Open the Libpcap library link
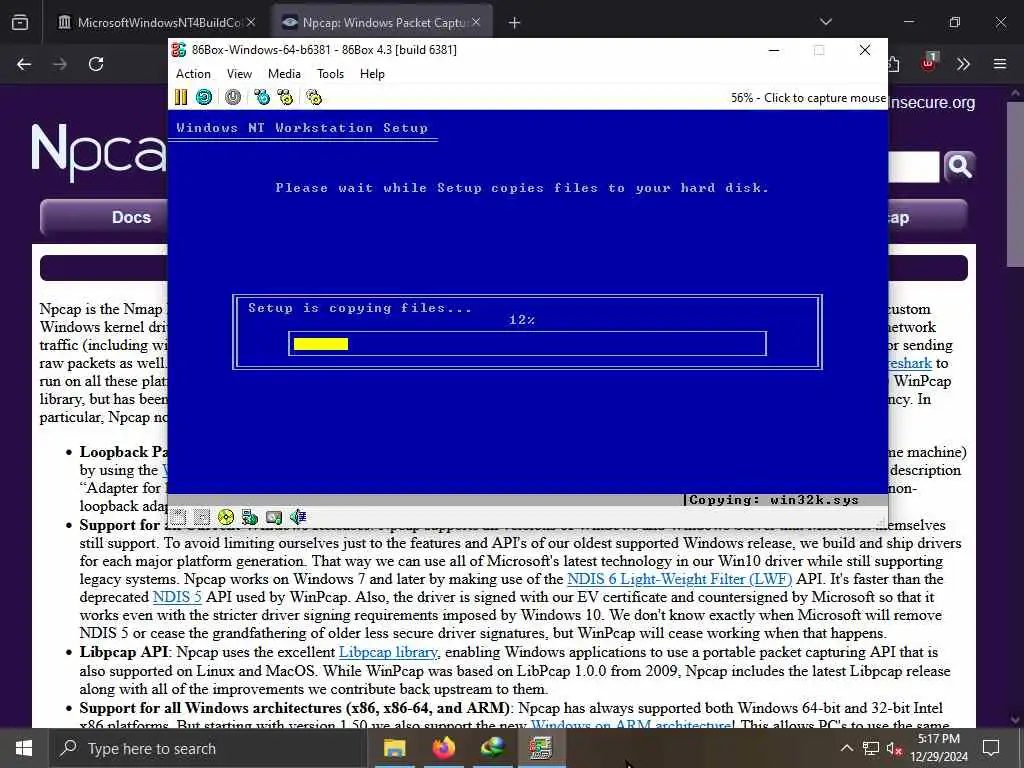 [388, 652]
